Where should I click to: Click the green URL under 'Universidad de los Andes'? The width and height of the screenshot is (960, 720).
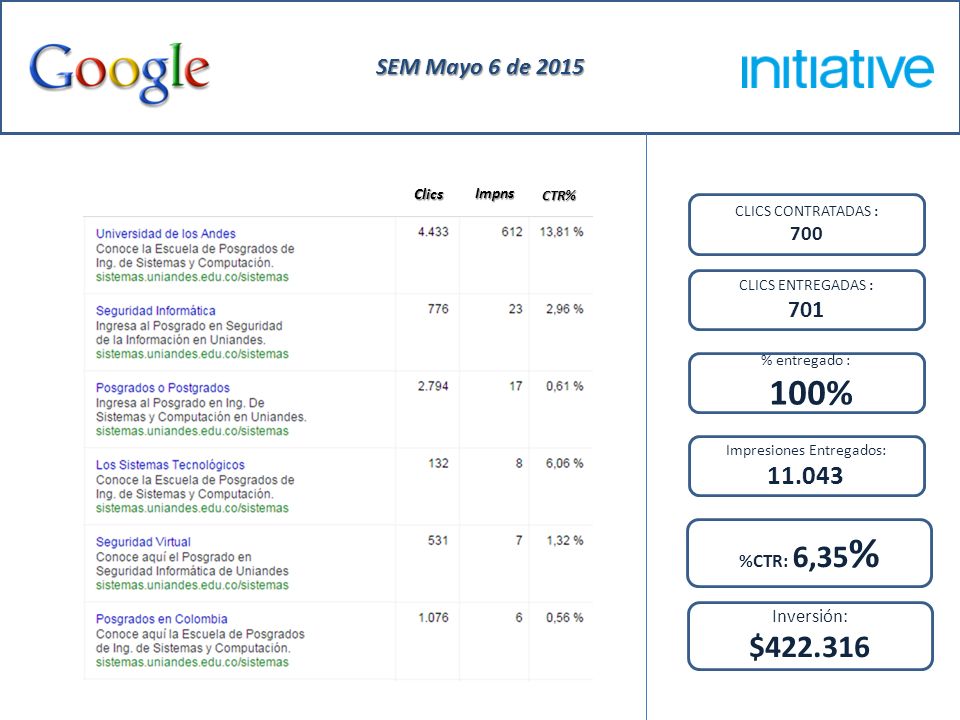point(192,277)
